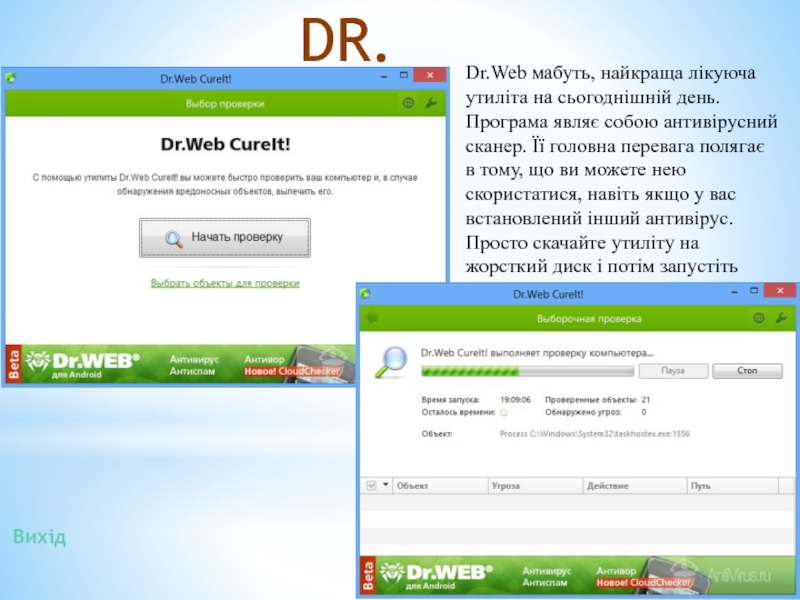The image size is (800, 600).
Task: Click globe language icon in the Выборочная проверка window
Action: (759, 318)
